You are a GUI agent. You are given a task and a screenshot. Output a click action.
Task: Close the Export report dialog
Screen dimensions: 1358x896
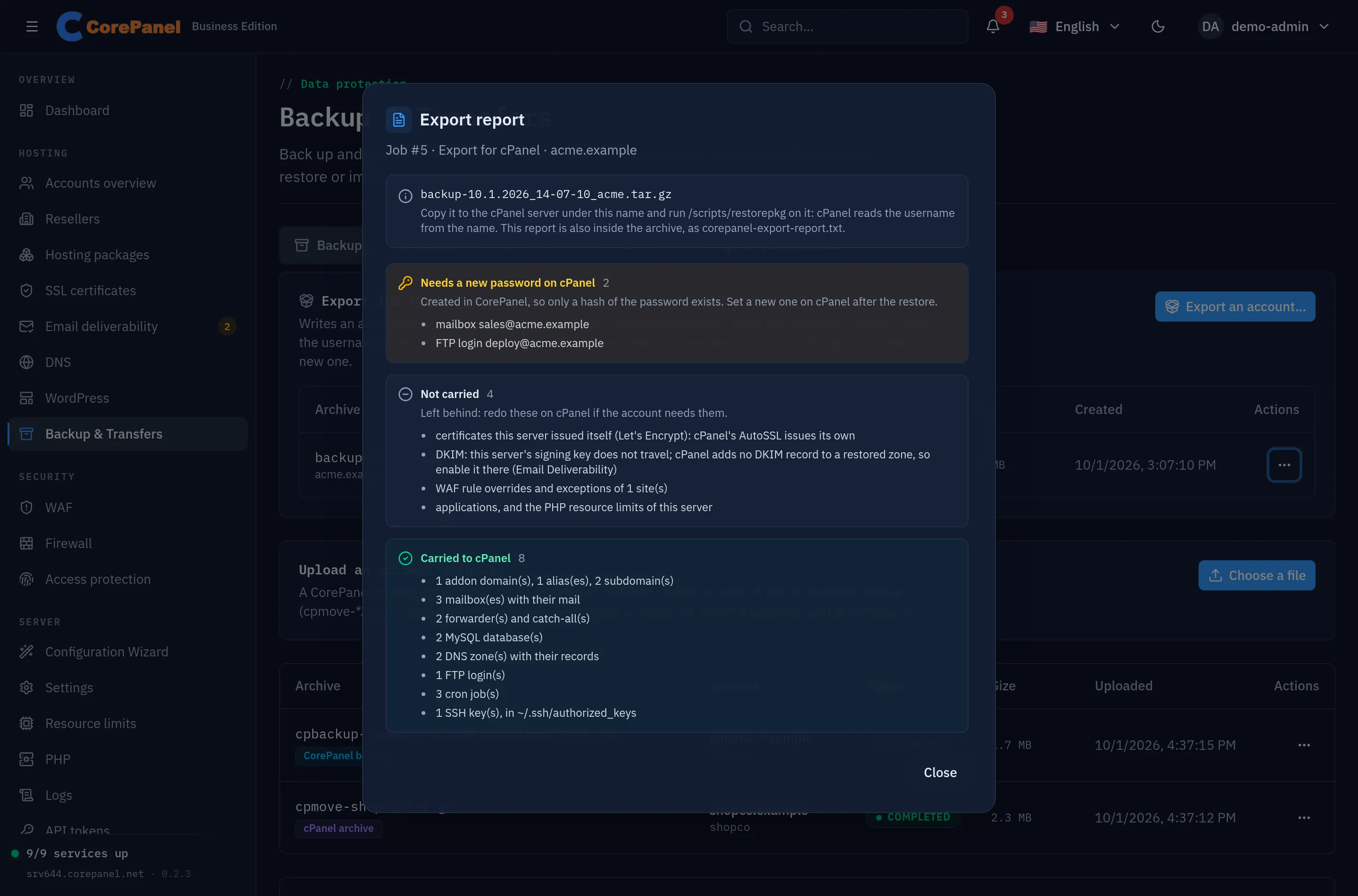tap(940, 772)
